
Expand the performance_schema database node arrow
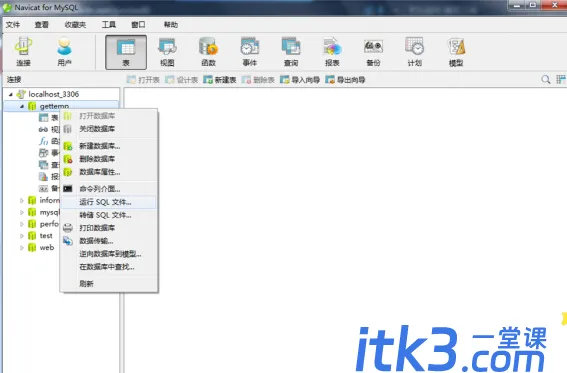(22, 224)
